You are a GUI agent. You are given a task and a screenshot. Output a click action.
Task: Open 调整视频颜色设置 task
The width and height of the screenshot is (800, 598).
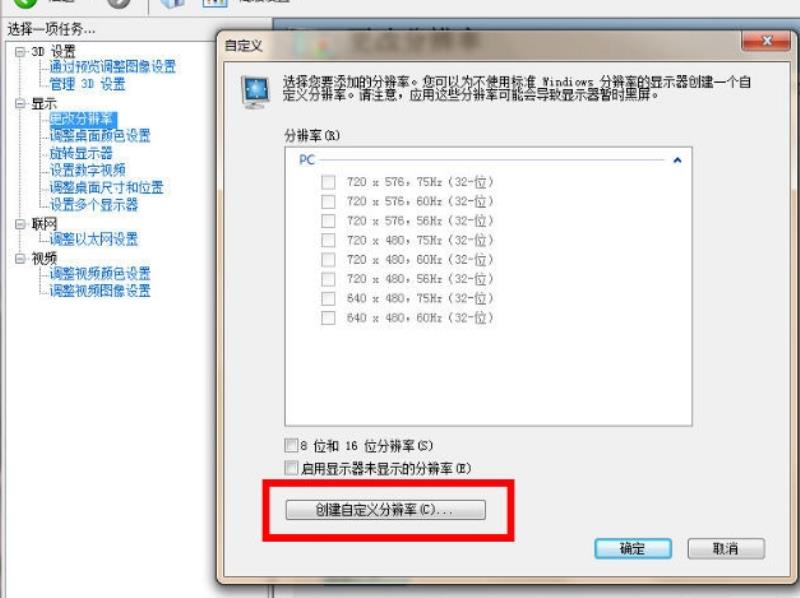(x=100, y=273)
